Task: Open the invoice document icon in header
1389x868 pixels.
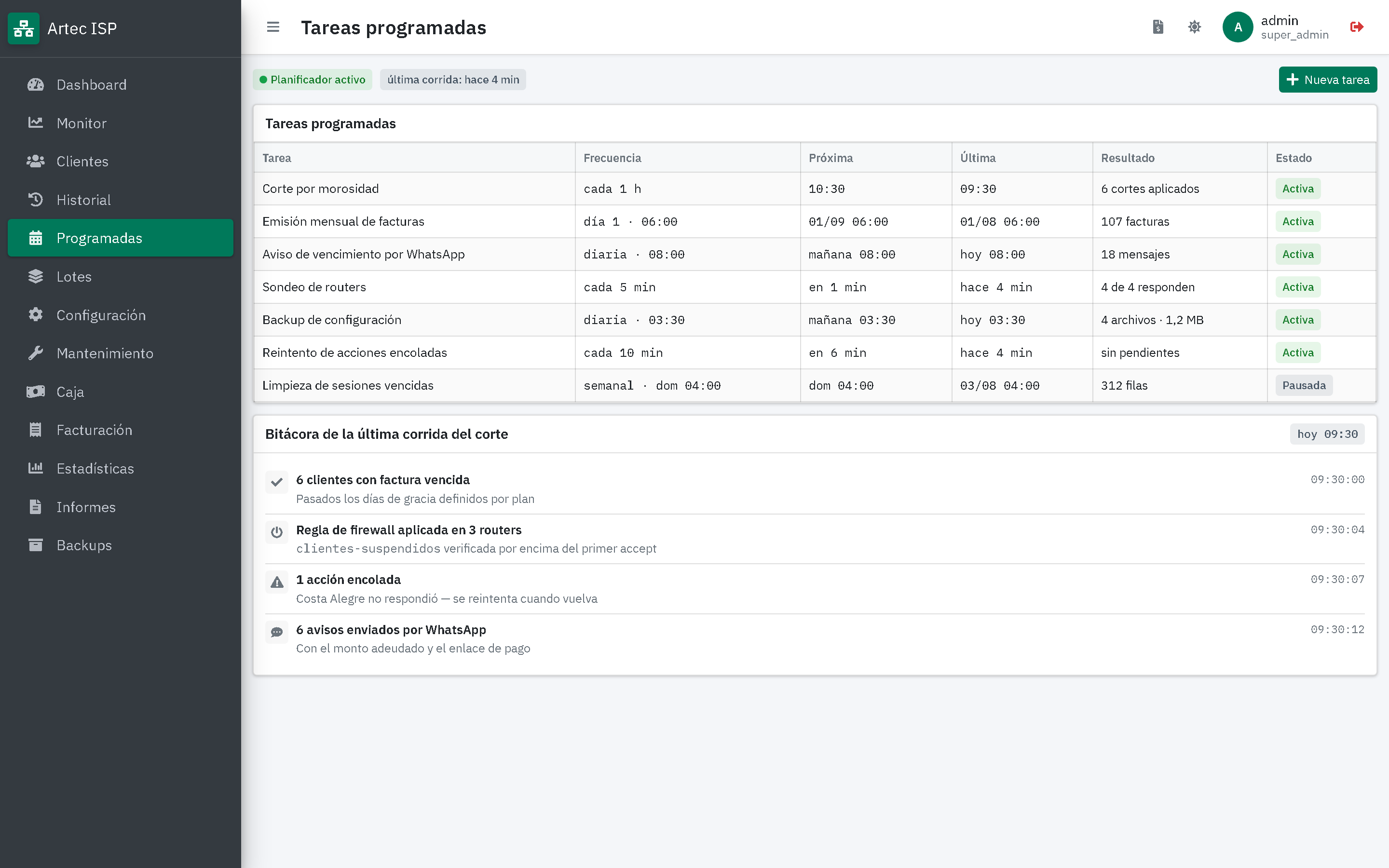Action: 1158,27
